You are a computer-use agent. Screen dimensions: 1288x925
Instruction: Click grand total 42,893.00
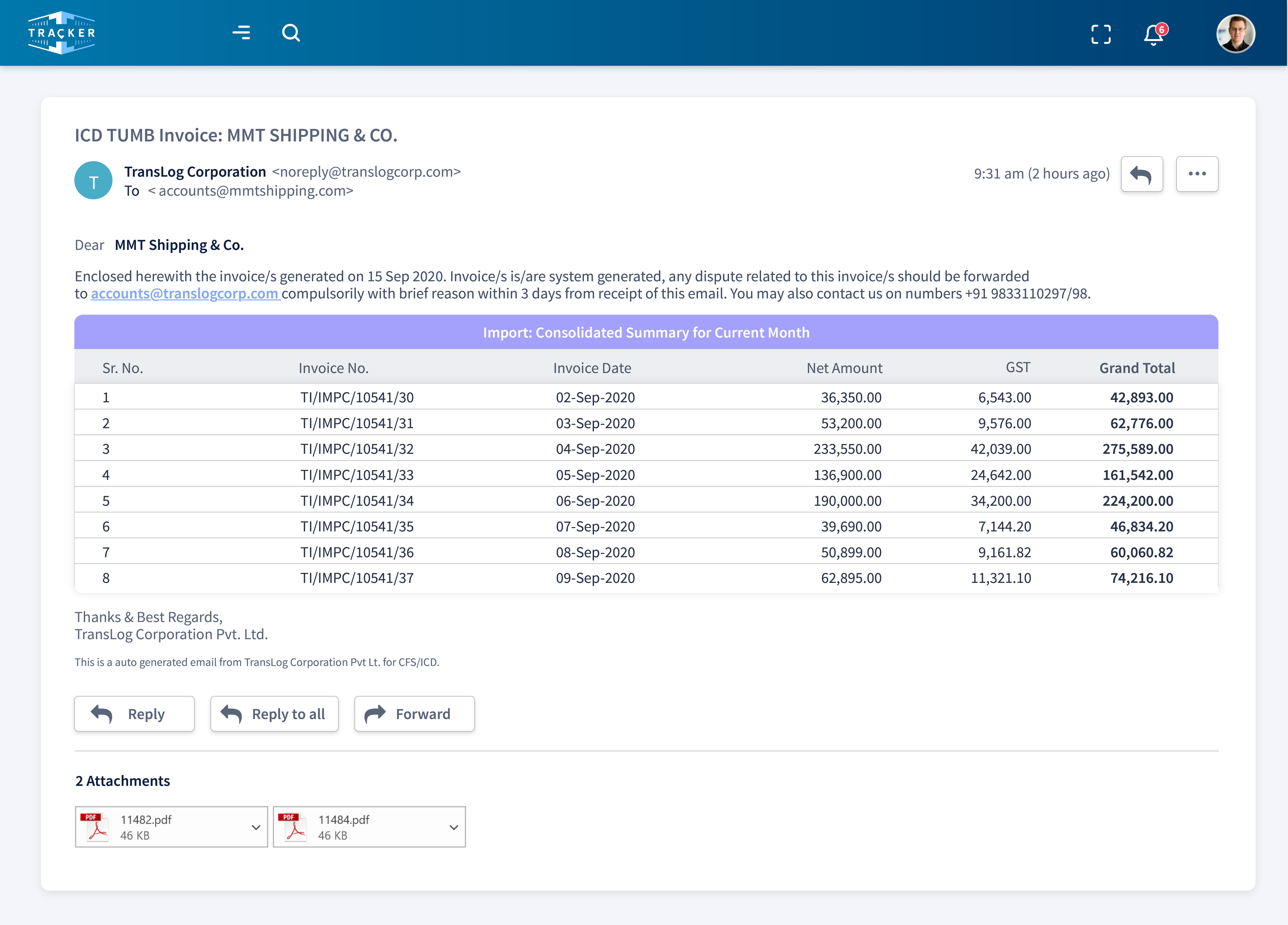click(x=1142, y=398)
